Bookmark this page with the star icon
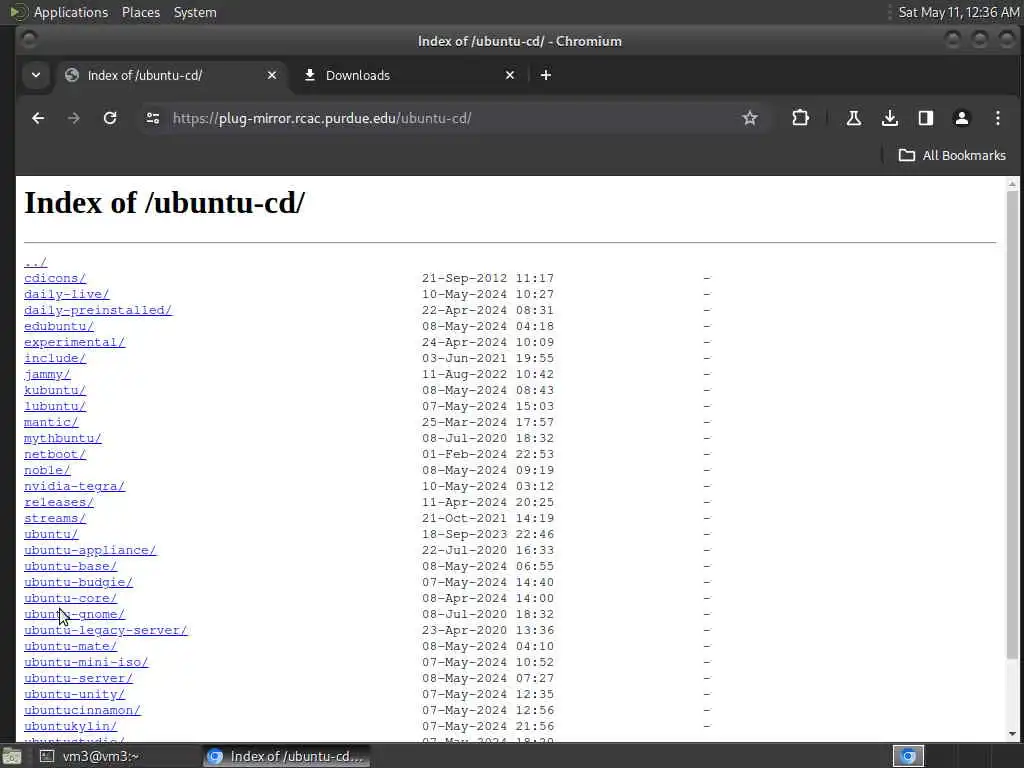Image resolution: width=1024 pixels, height=768 pixels. coord(750,118)
